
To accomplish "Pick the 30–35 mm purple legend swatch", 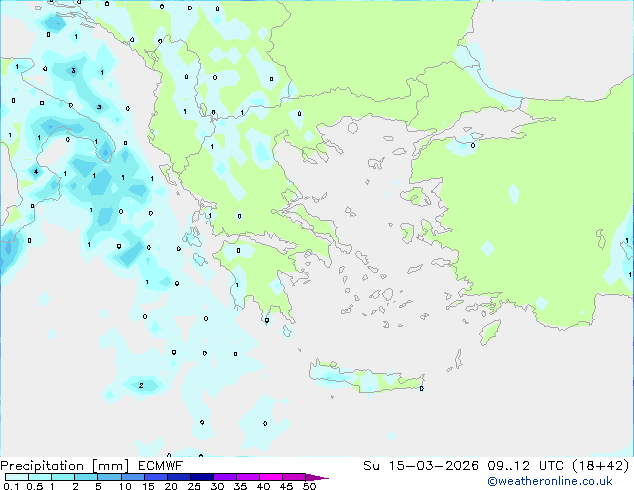I will [224, 477].
